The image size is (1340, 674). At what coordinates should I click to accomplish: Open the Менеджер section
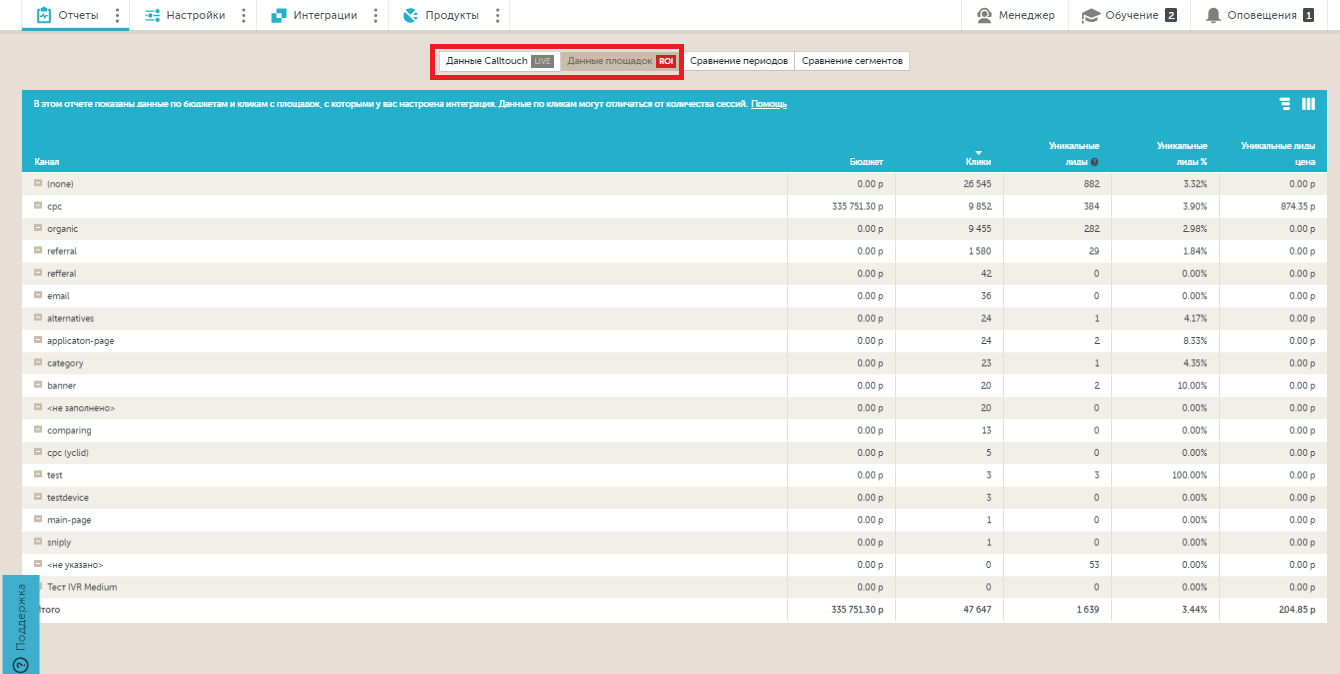pyautogui.click(x=1015, y=15)
